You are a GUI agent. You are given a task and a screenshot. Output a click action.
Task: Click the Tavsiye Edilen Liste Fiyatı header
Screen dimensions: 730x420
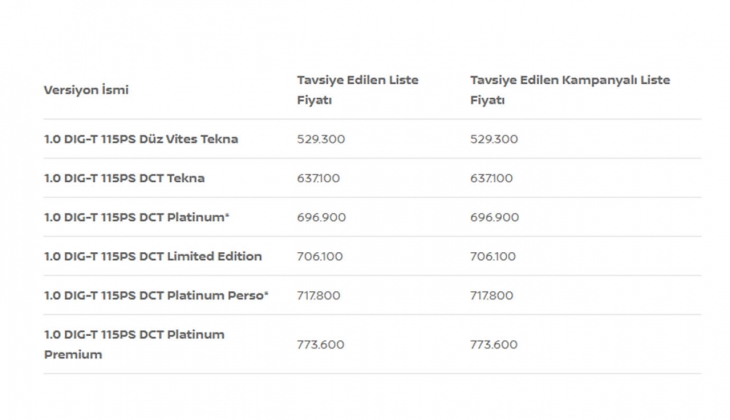[x=357, y=90]
